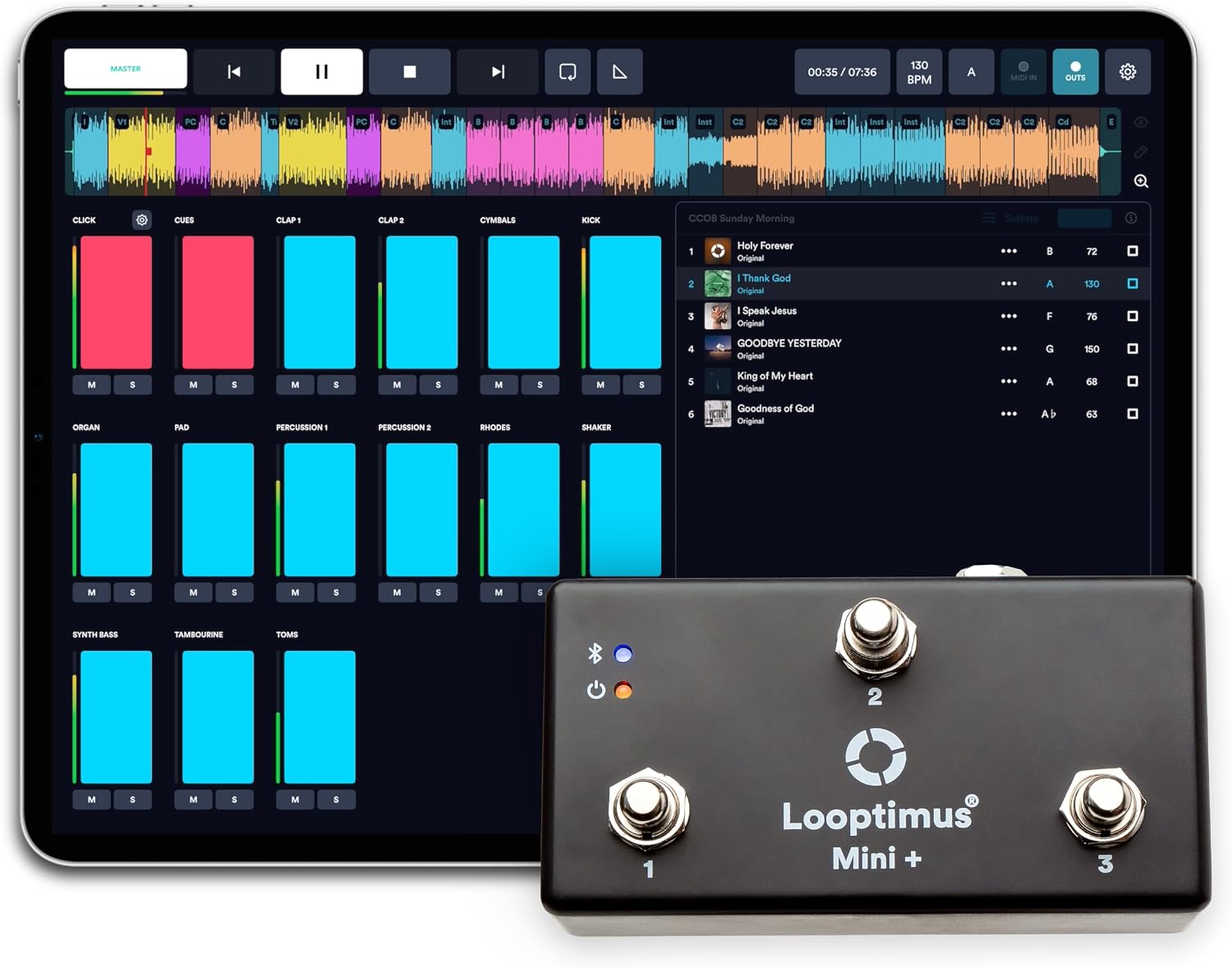Screen dimensions: 1232x968
Task: Mute the CLICK track
Action: (x=91, y=384)
